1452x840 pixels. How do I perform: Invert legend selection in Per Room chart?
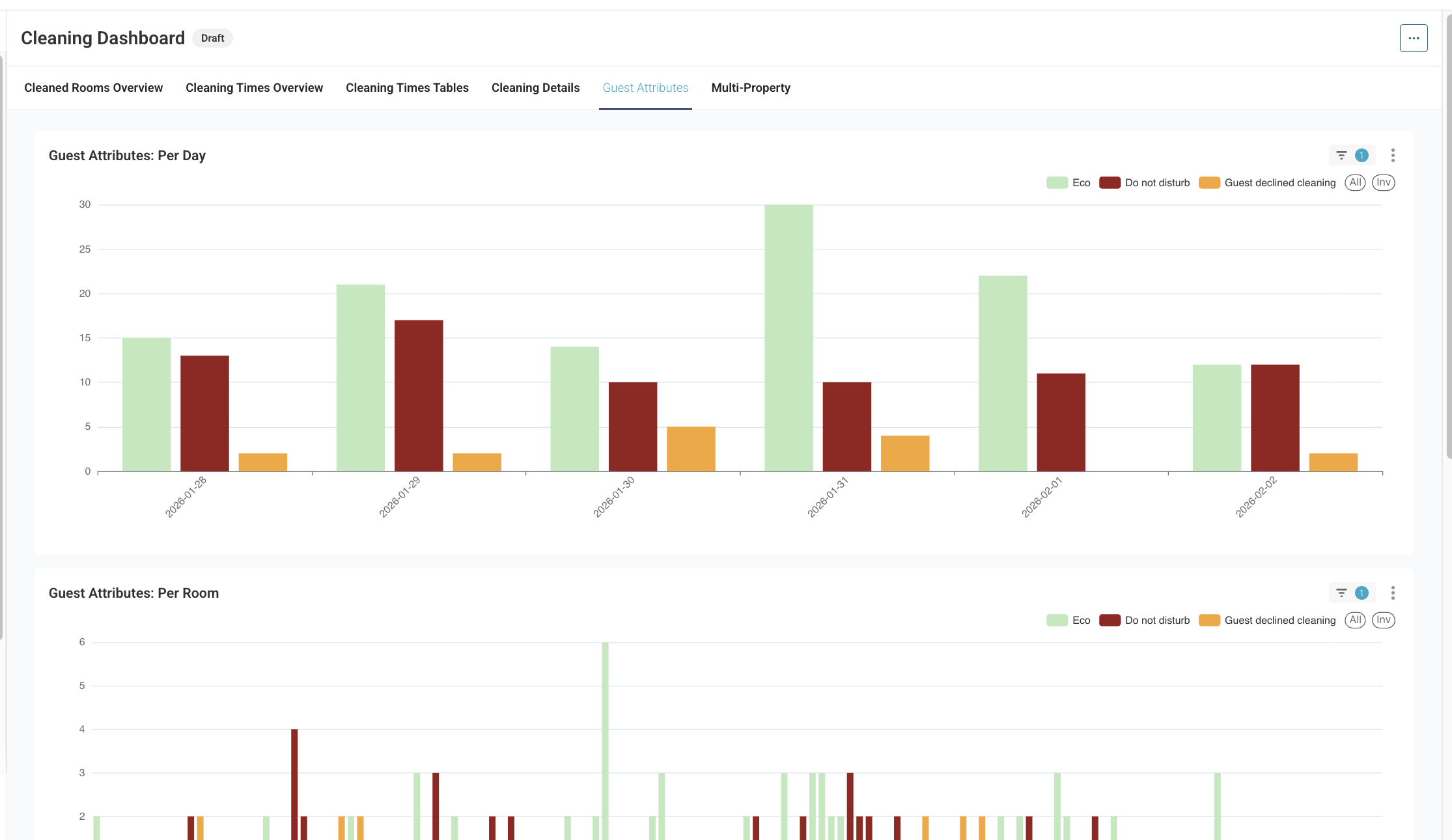click(1383, 620)
